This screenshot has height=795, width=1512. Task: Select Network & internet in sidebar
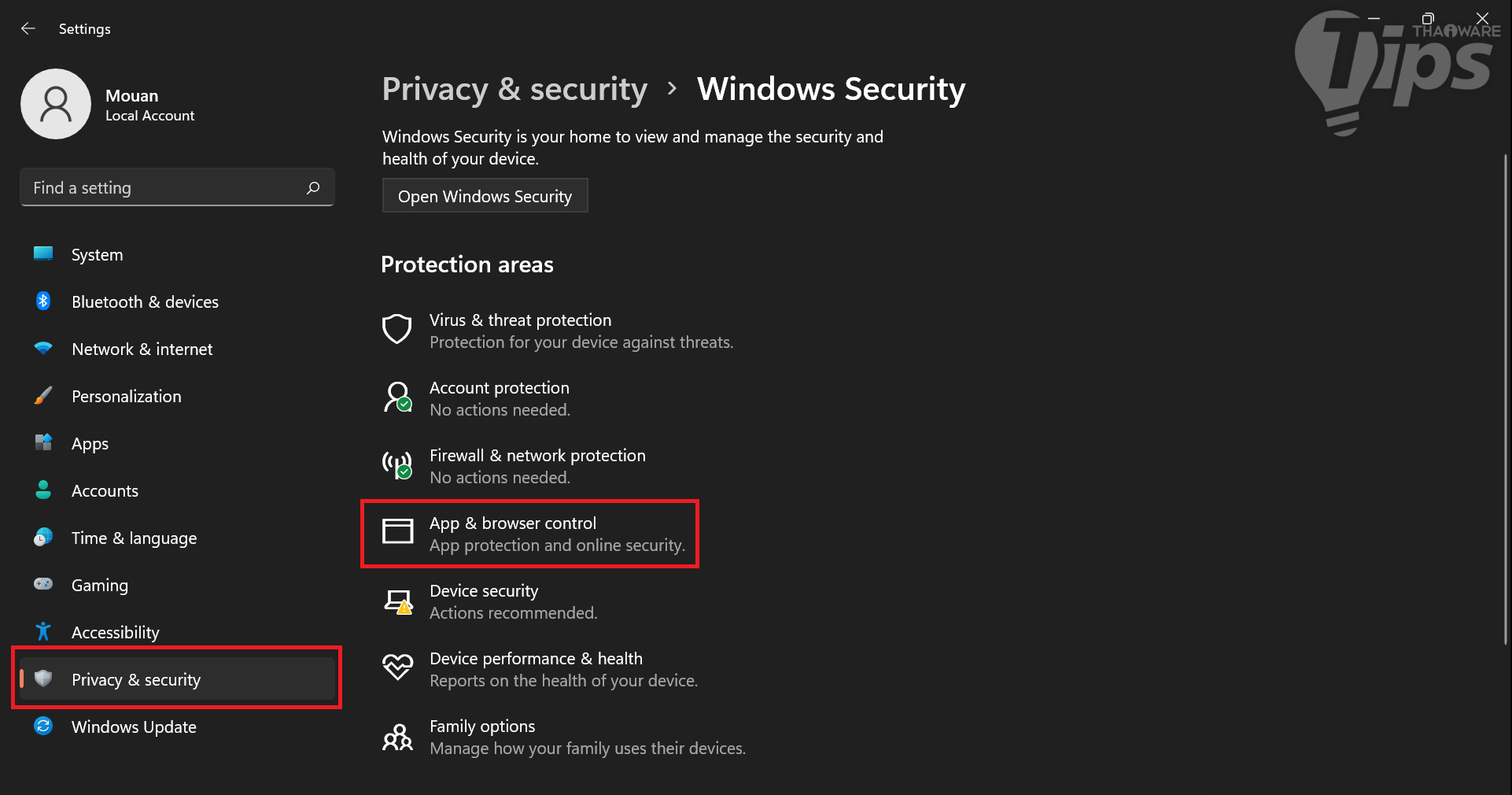click(x=142, y=349)
